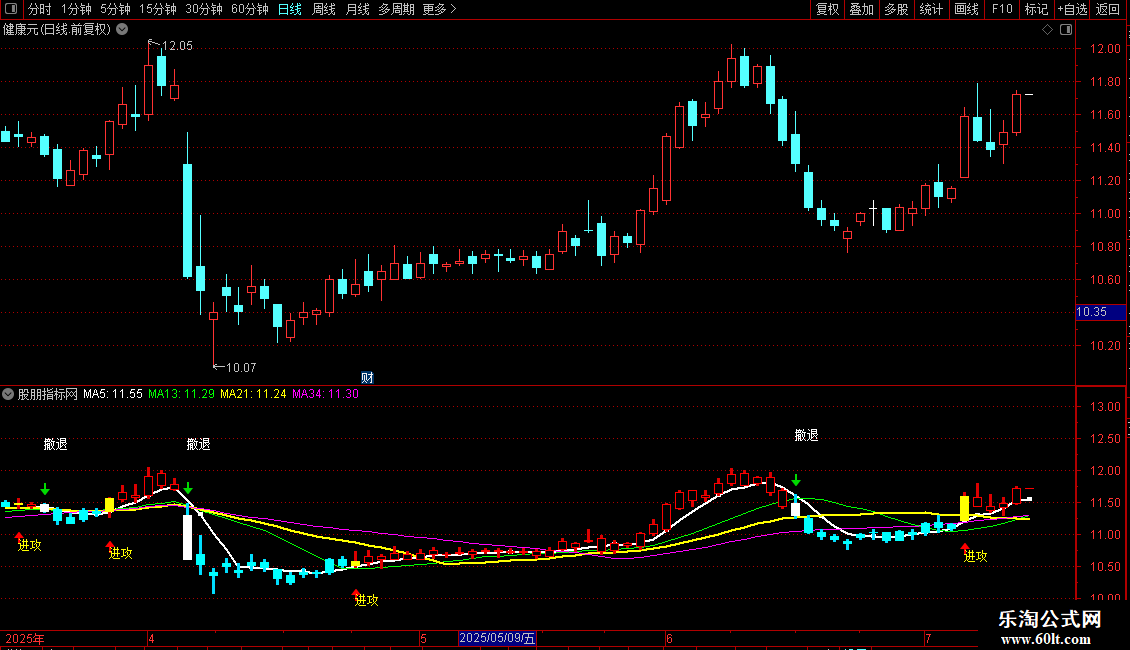Switch to the 月线 monthly chart tab
Image resolution: width=1130 pixels, height=650 pixels.
357,9
